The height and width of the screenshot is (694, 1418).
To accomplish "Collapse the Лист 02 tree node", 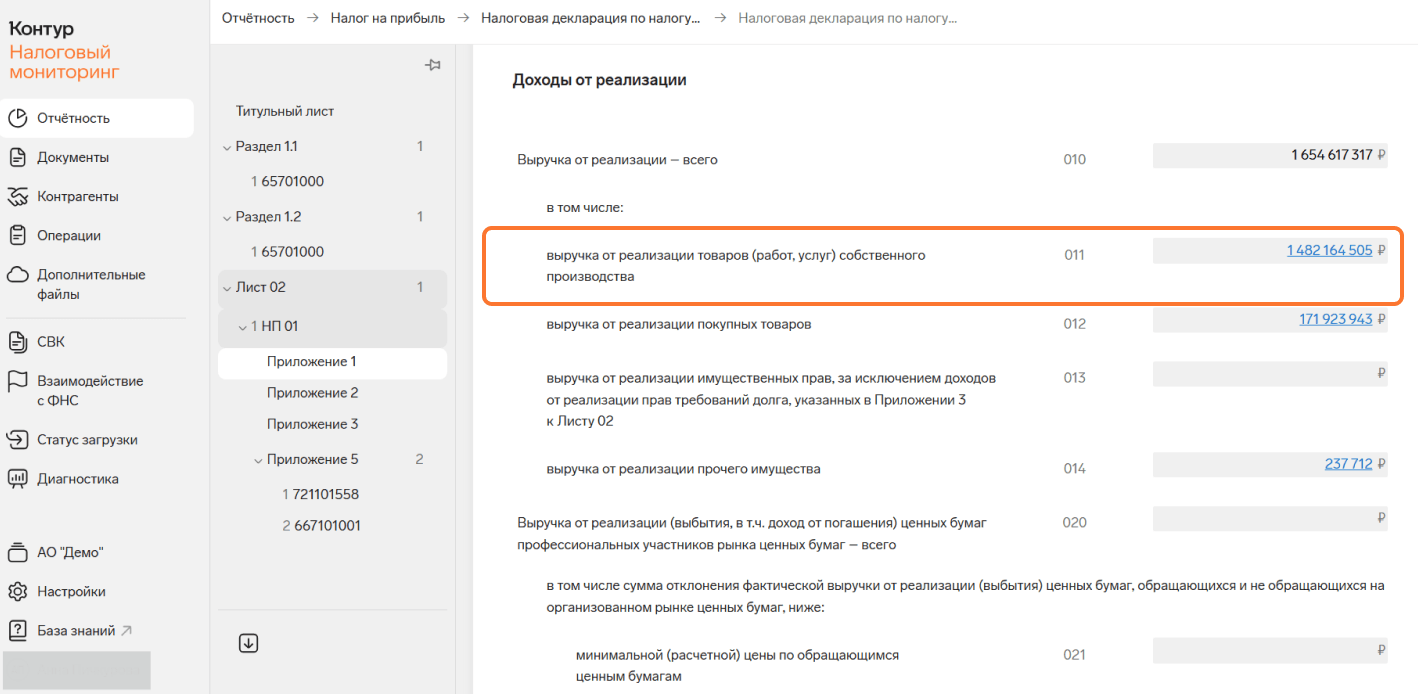I will coord(226,288).
